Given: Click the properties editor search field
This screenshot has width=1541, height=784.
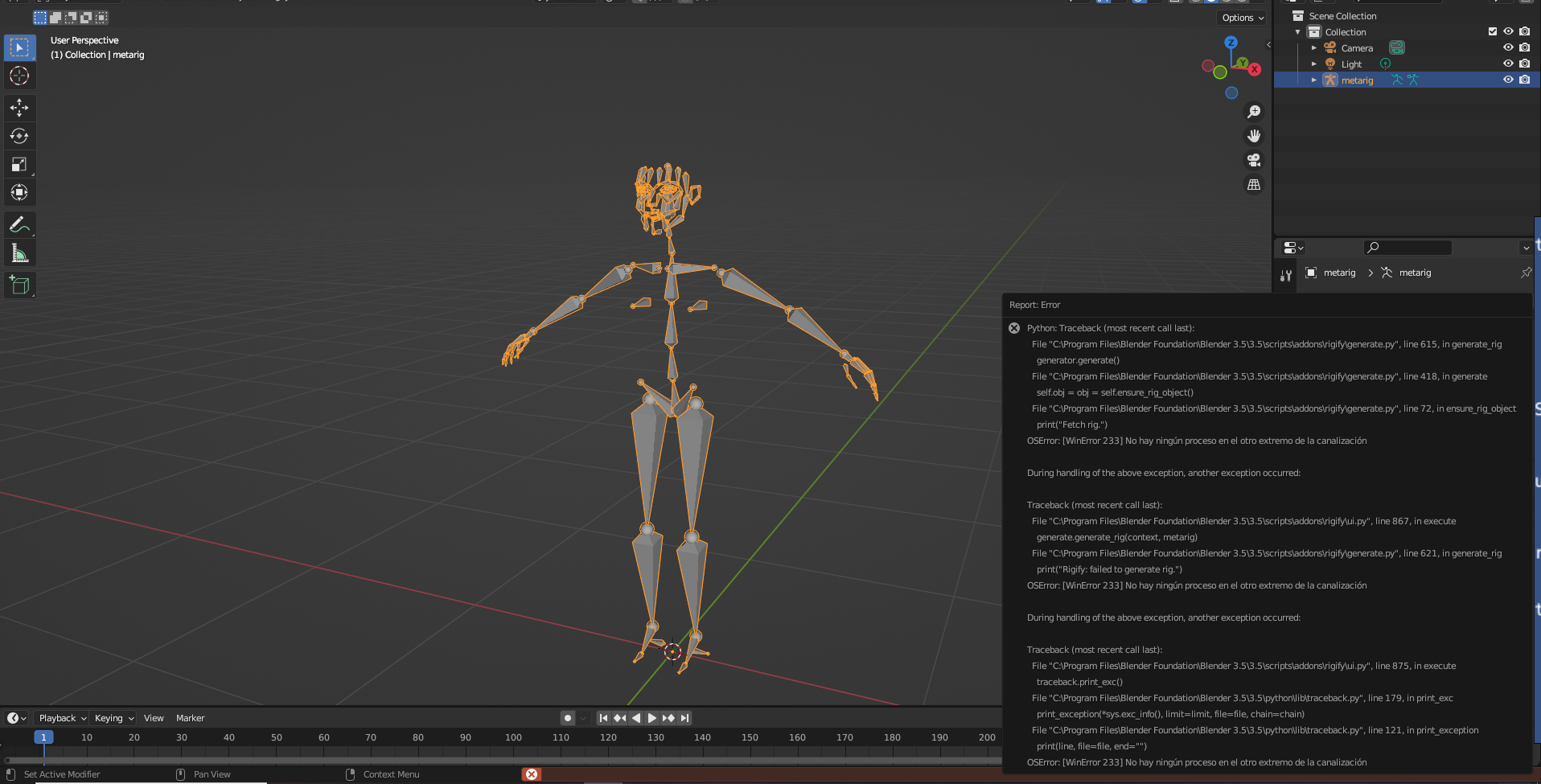Looking at the screenshot, I should tap(1407, 248).
